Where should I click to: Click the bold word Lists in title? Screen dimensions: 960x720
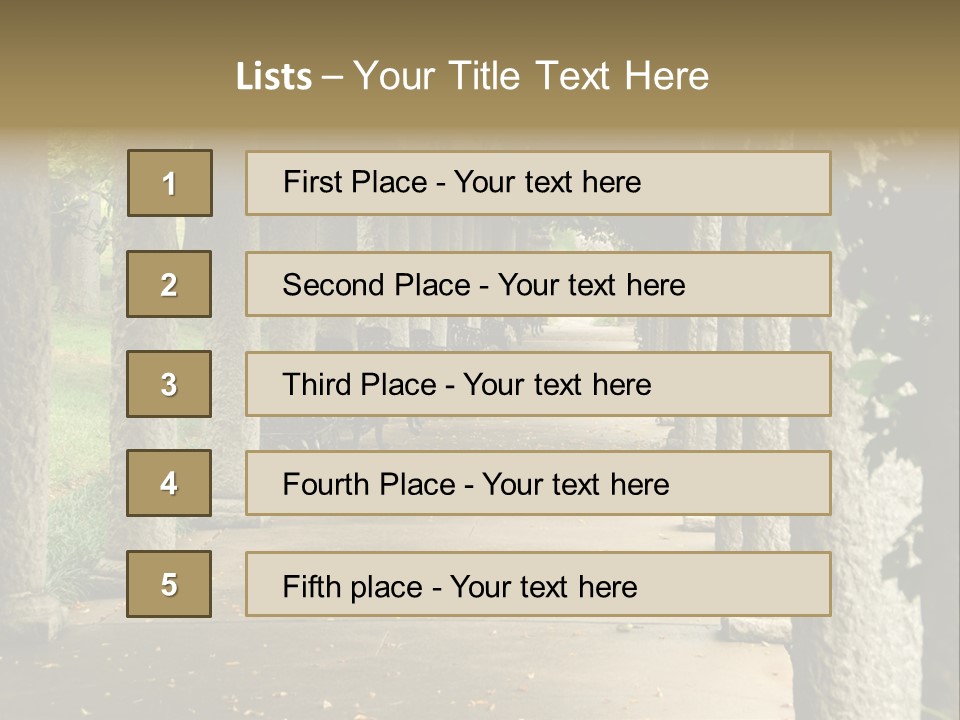[273, 77]
